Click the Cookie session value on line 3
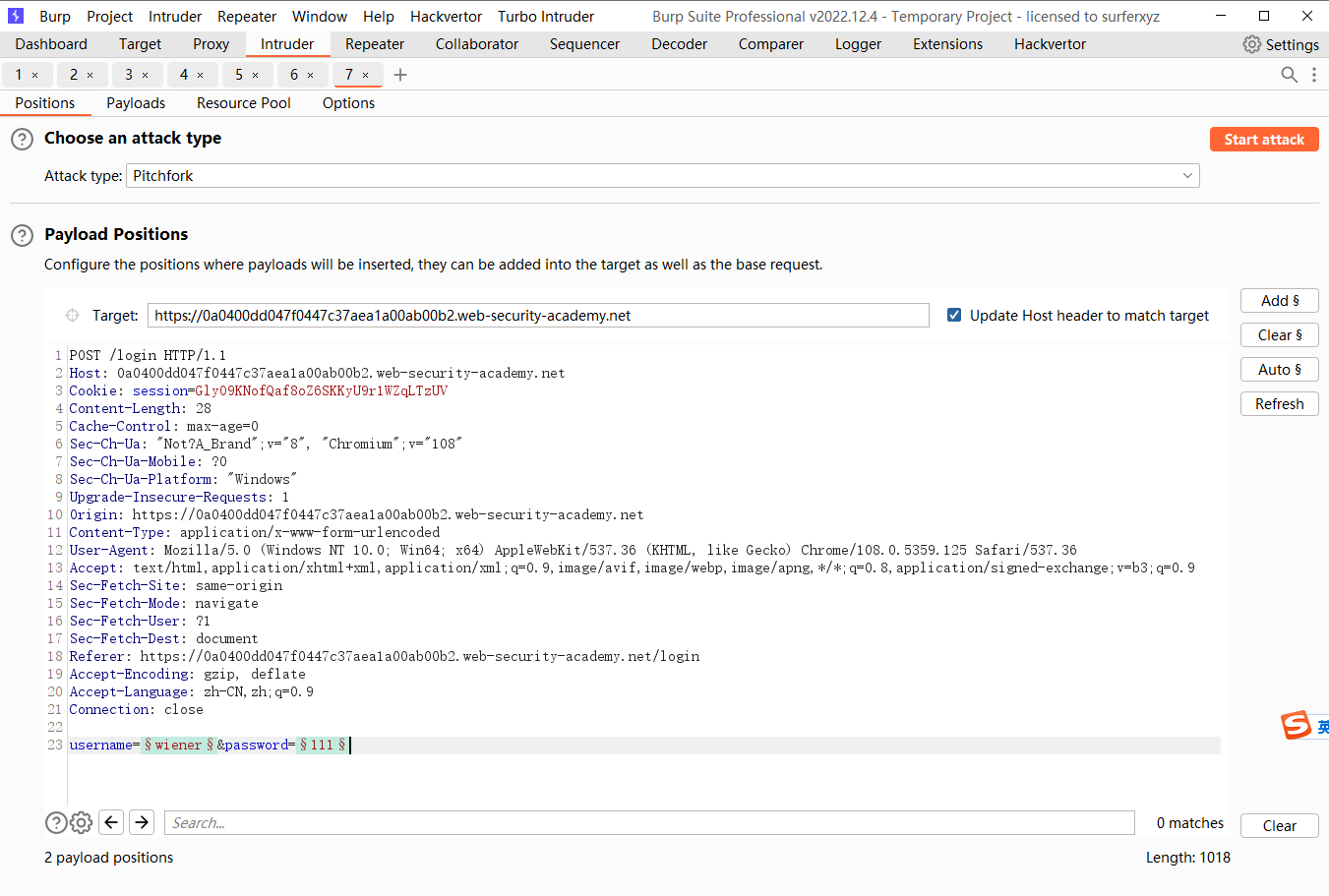This screenshot has width=1329, height=896. tap(321, 391)
